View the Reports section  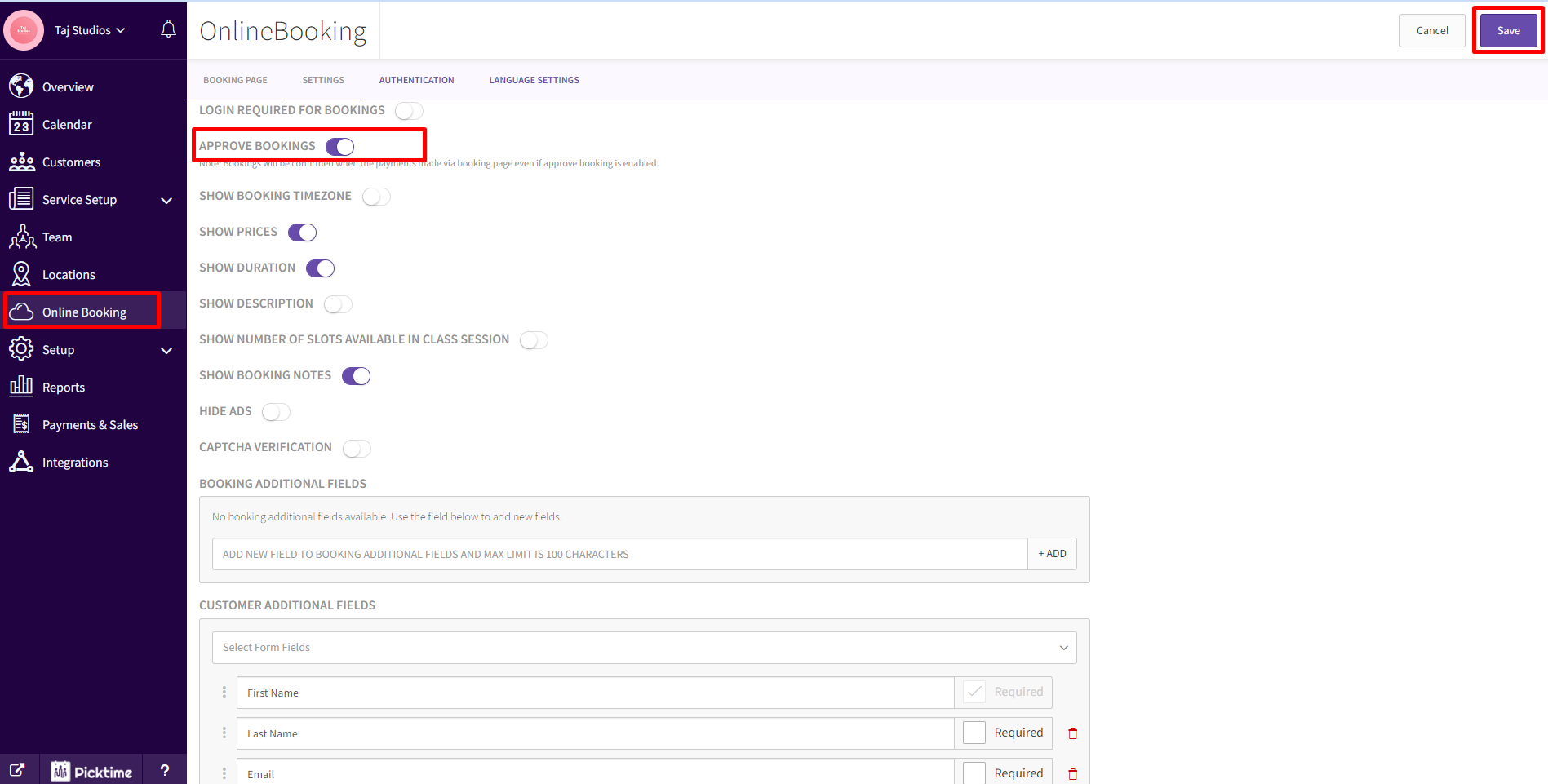(x=64, y=387)
